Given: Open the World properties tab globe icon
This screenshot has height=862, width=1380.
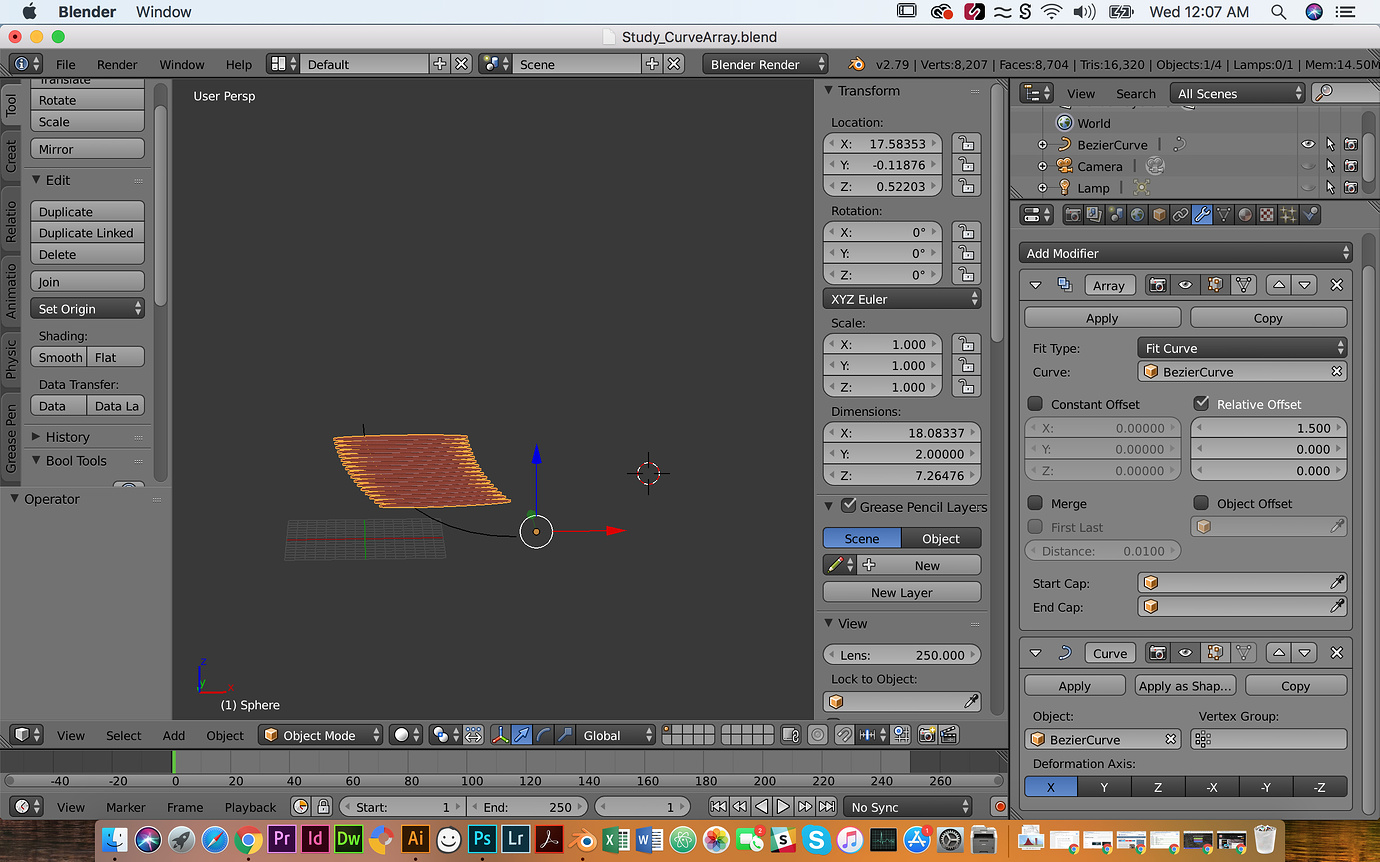Looking at the screenshot, I should point(1137,214).
